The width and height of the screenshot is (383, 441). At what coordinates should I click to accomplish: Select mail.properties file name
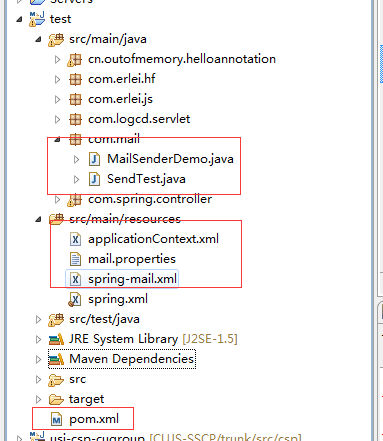pyautogui.click(x=132, y=259)
